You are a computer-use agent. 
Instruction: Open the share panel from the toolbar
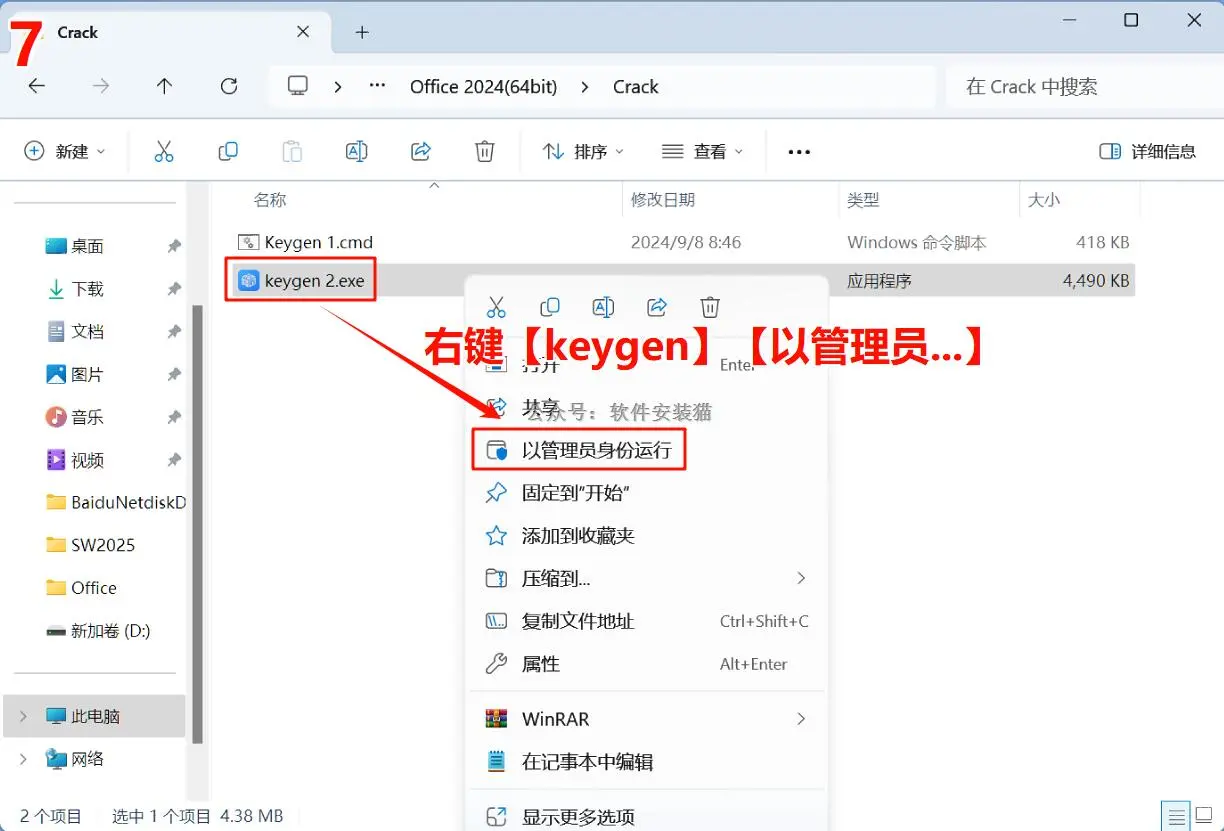pyautogui.click(x=420, y=151)
